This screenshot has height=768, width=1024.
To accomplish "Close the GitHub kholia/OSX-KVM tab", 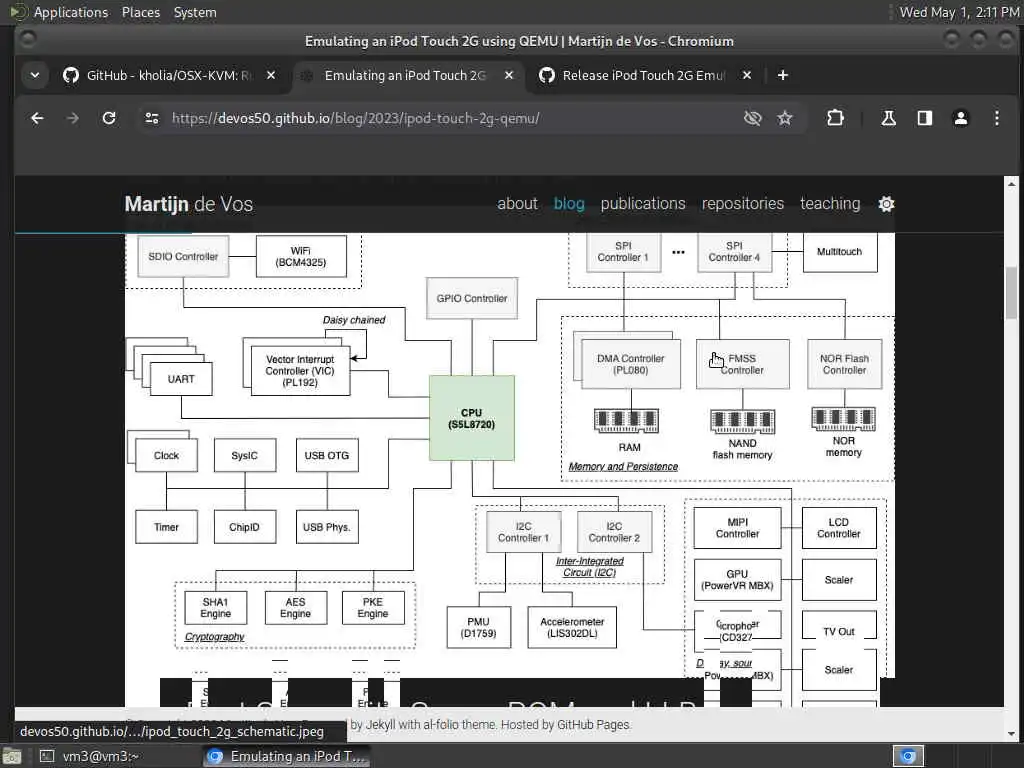I will point(271,75).
